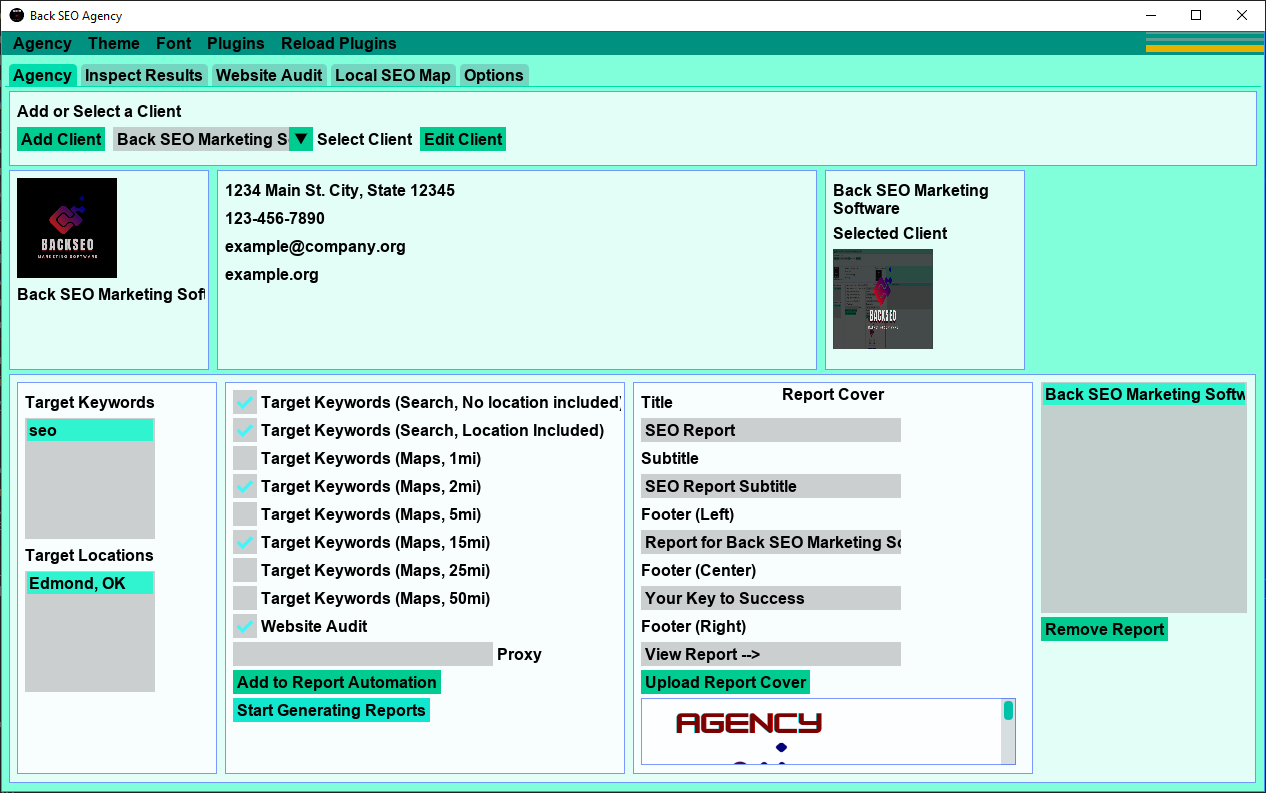Screen dimensions: 1266x793
Task: Click the selected client thumbnail image
Action: click(883, 299)
